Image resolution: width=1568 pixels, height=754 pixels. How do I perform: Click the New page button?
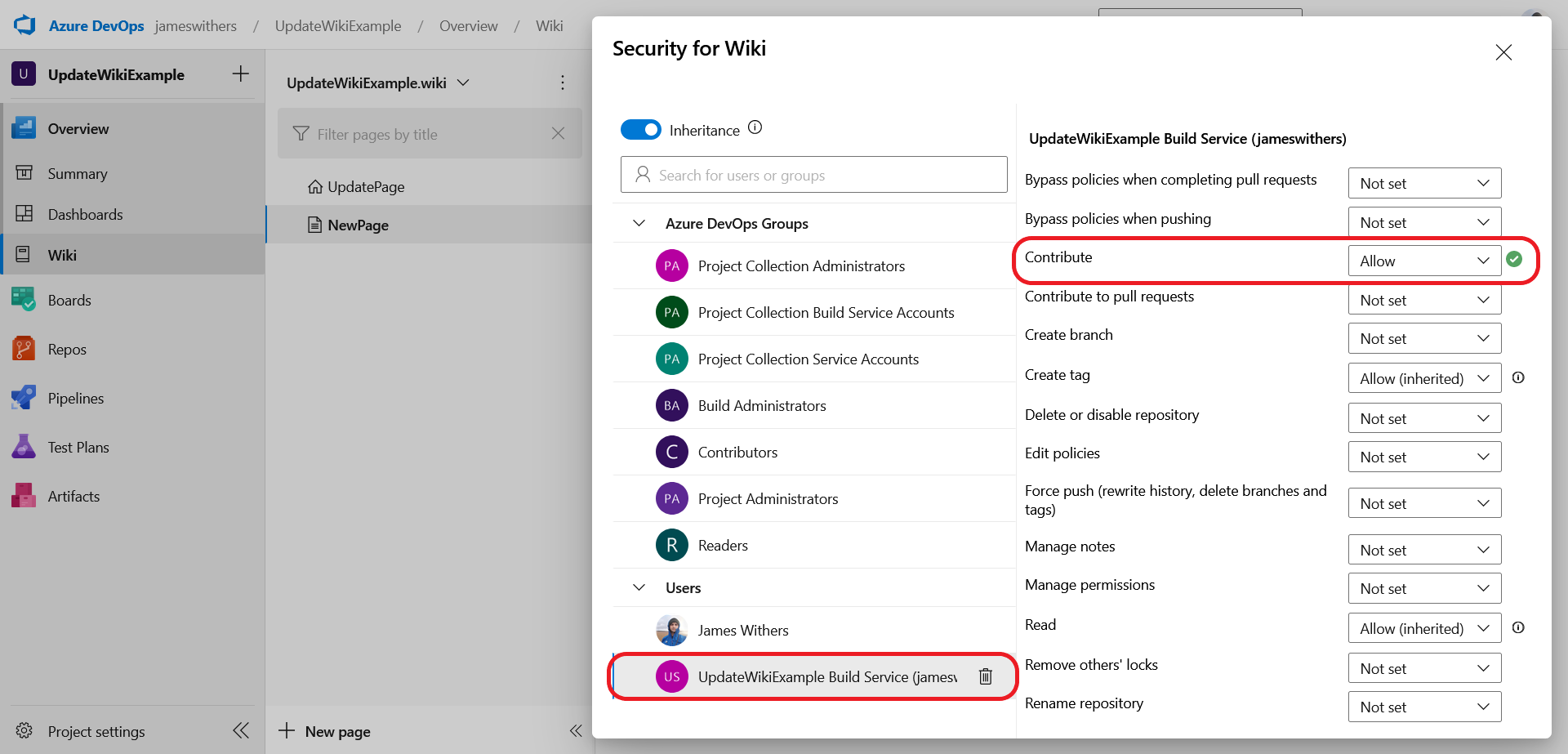[x=324, y=731]
